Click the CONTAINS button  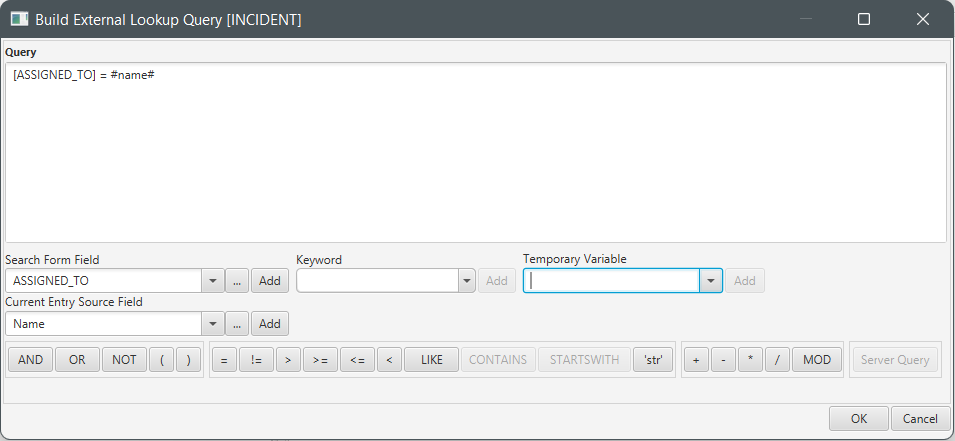click(498, 360)
